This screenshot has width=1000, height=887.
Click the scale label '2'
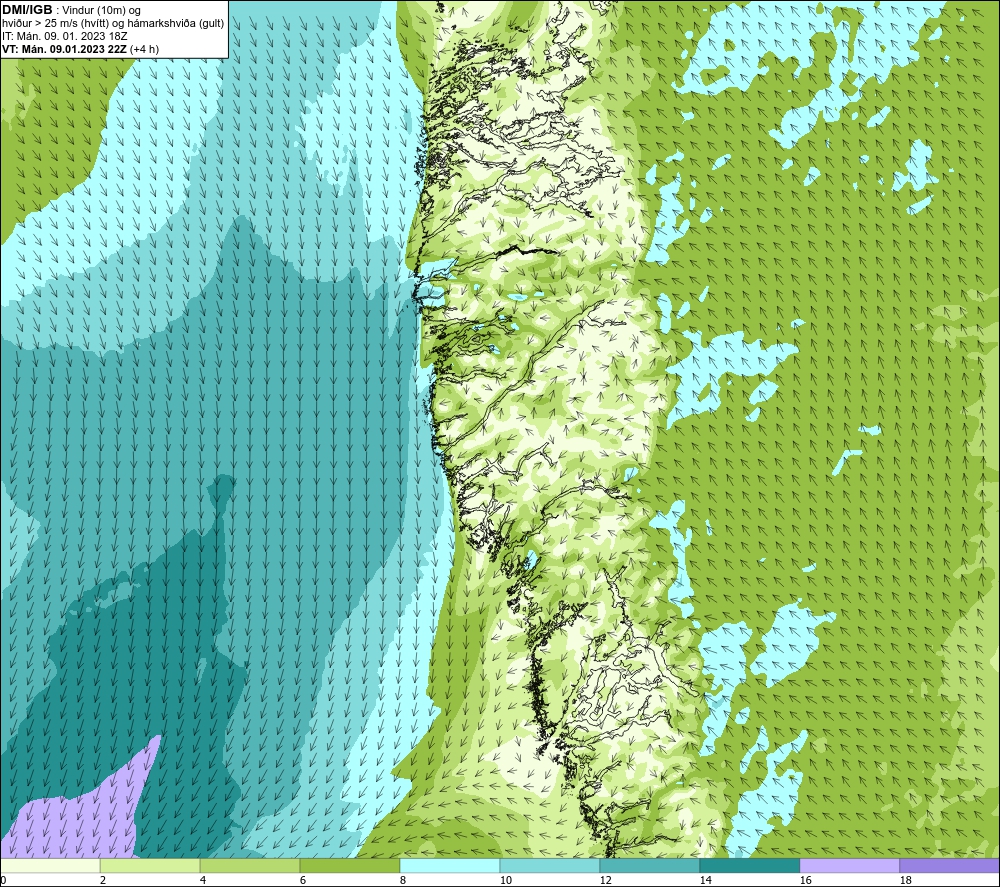point(103,880)
